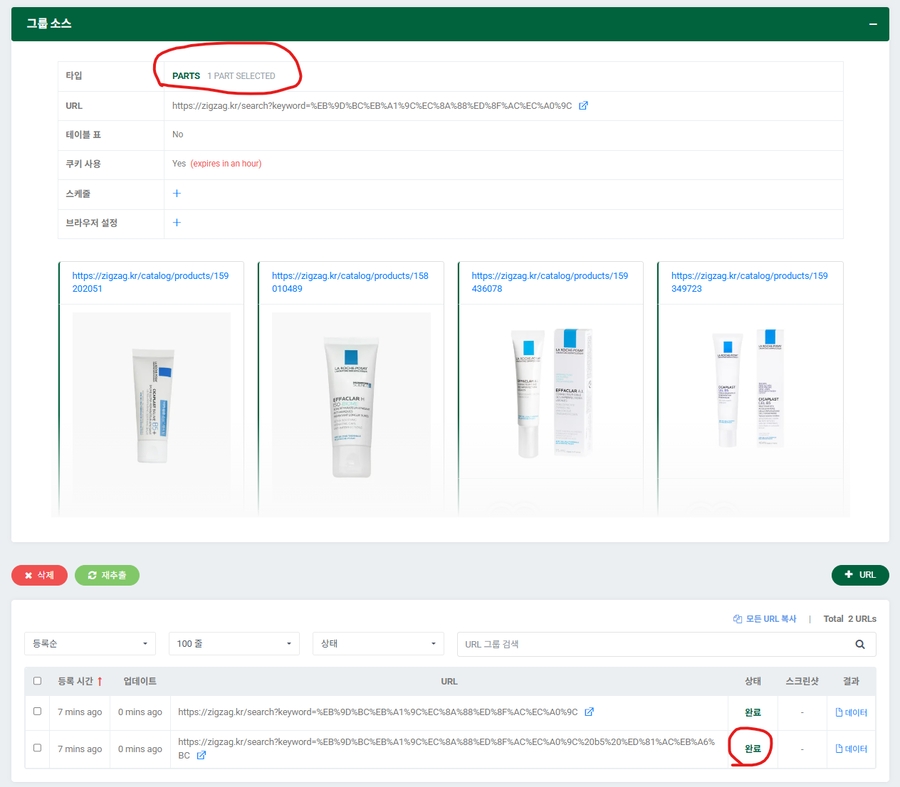Toggle select-all checkbox in table header
Viewport: 900px width, 787px height.
coord(38,681)
